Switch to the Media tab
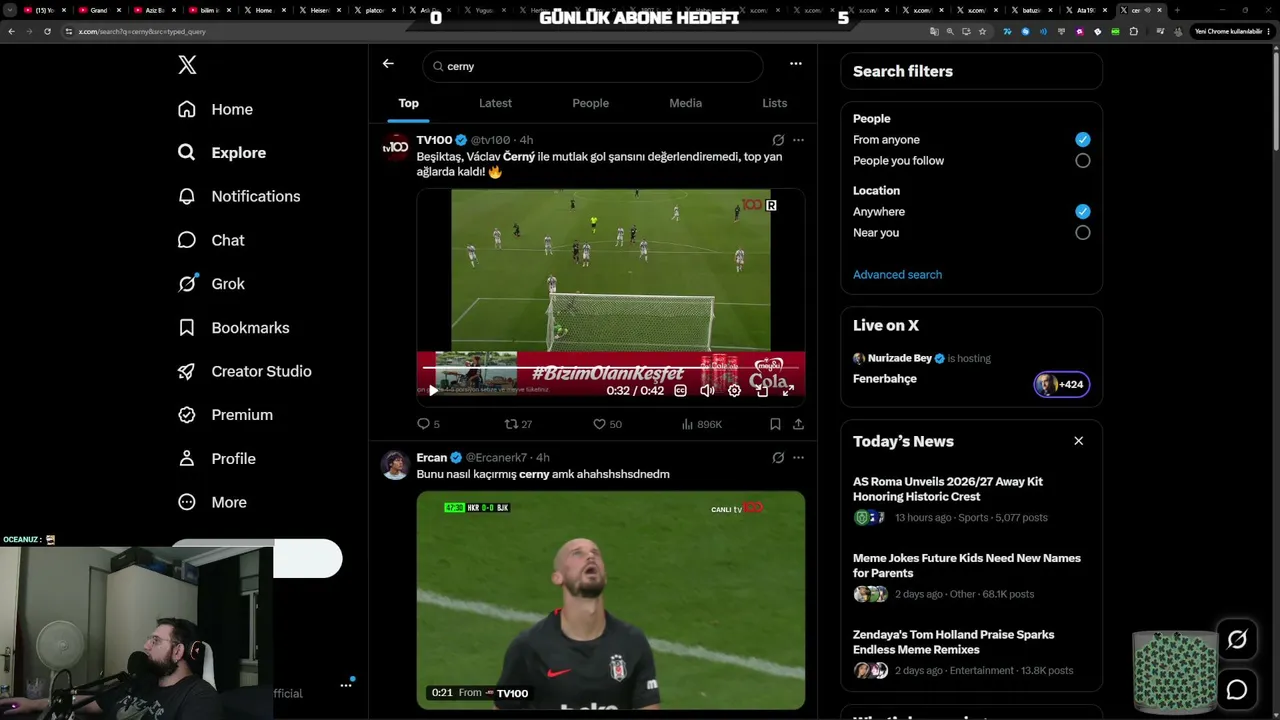The height and width of the screenshot is (720, 1280). tap(685, 103)
